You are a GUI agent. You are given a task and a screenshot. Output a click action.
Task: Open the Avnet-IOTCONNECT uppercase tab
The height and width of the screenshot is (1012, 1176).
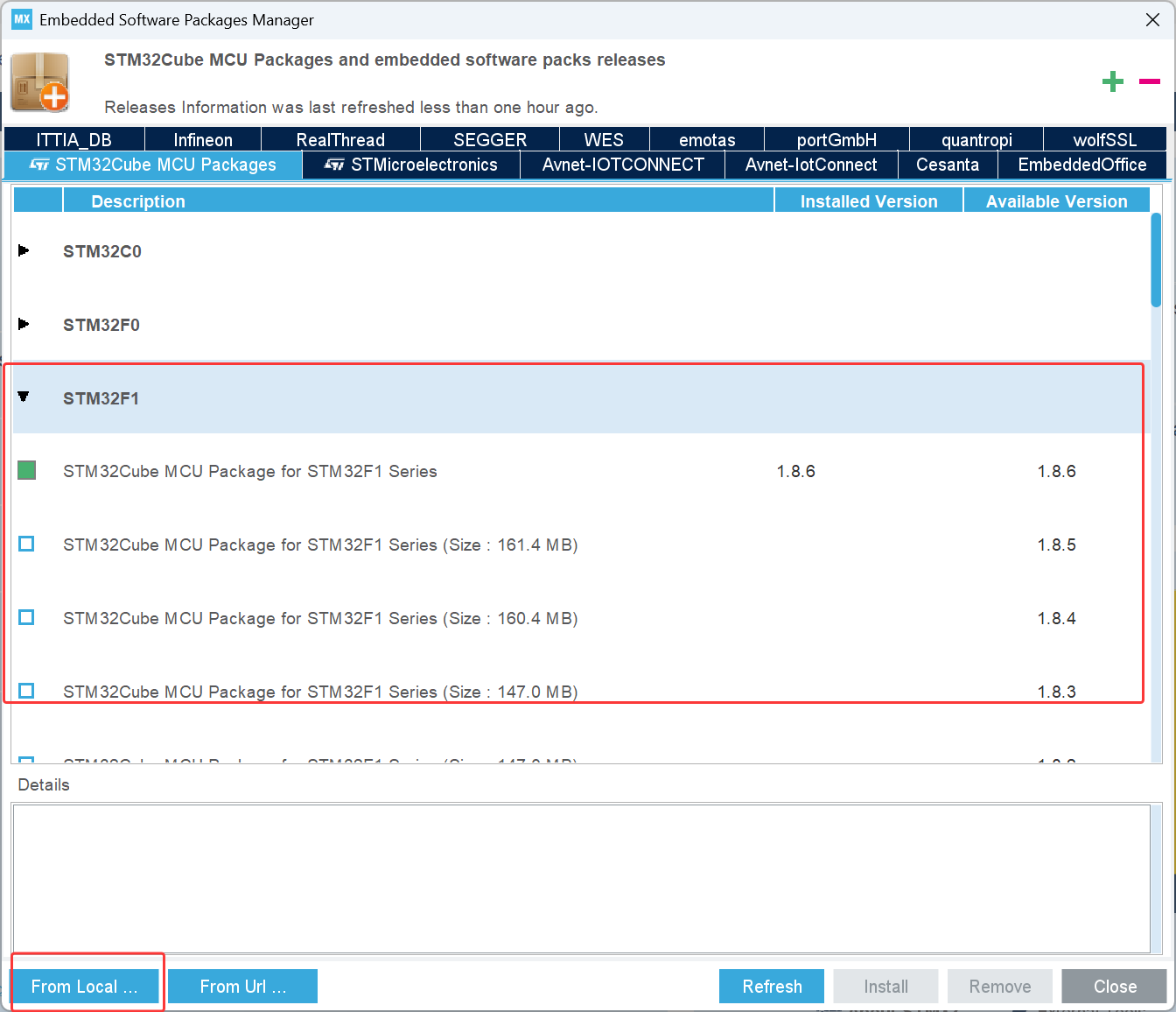[x=623, y=165]
